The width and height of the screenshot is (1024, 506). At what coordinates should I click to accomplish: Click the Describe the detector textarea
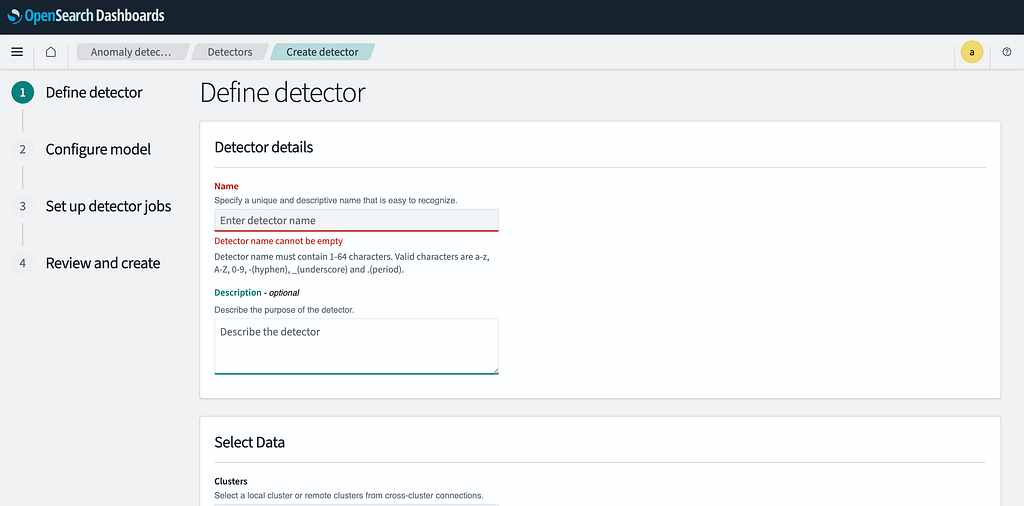(x=357, y=347)
